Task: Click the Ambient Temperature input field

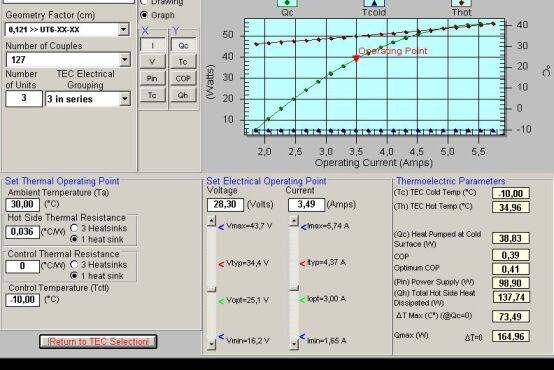Action: coord(23,204)
